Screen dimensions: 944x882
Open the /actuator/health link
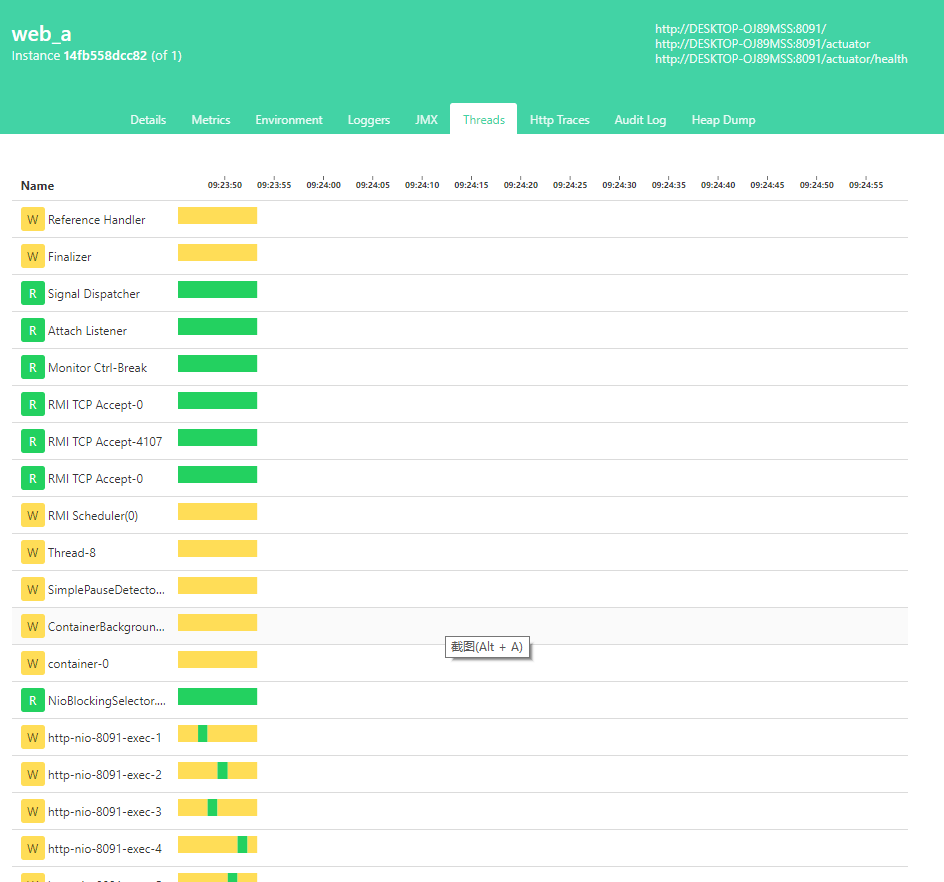point(781,59)
